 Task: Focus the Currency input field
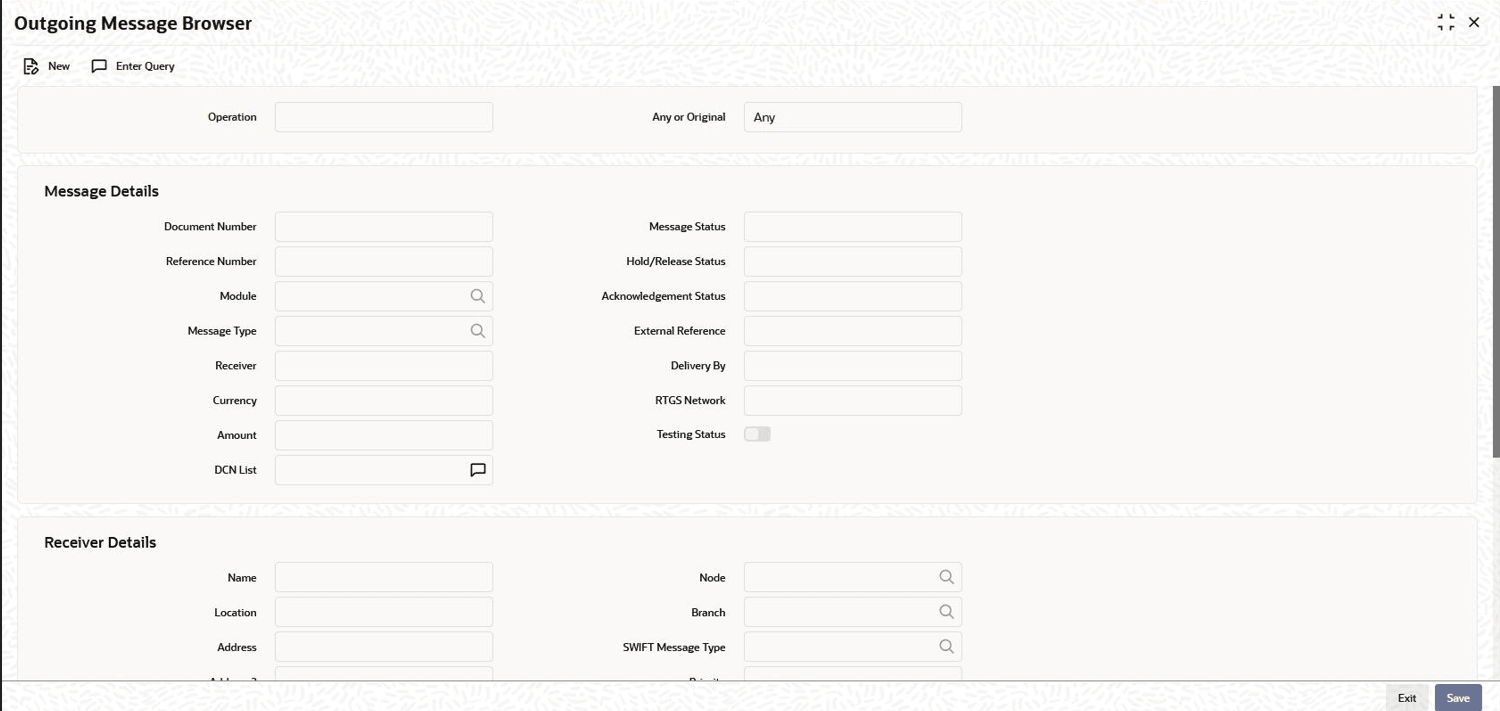384,401
